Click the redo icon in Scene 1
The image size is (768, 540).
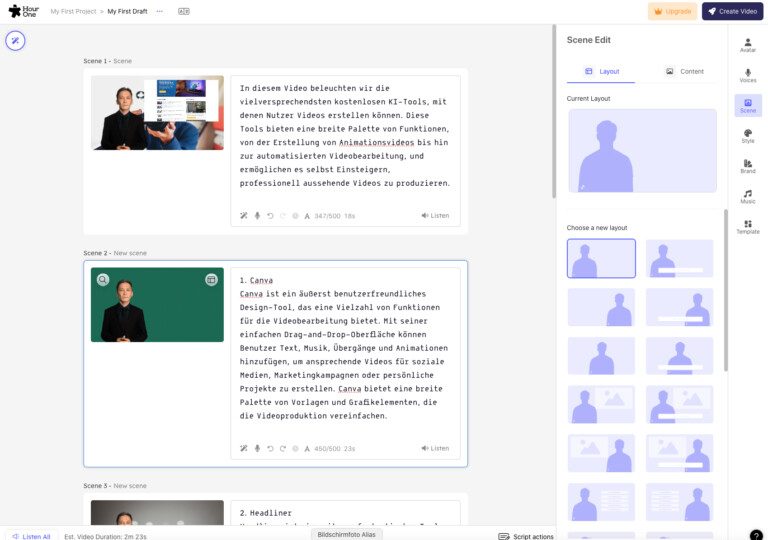(283, 216)
